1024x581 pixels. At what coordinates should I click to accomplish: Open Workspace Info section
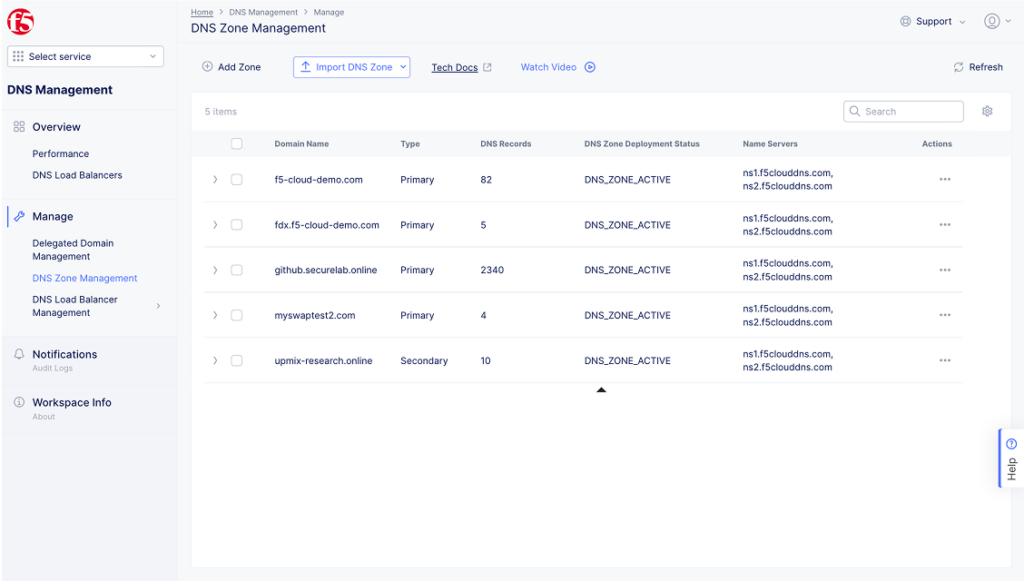(72, 402)
